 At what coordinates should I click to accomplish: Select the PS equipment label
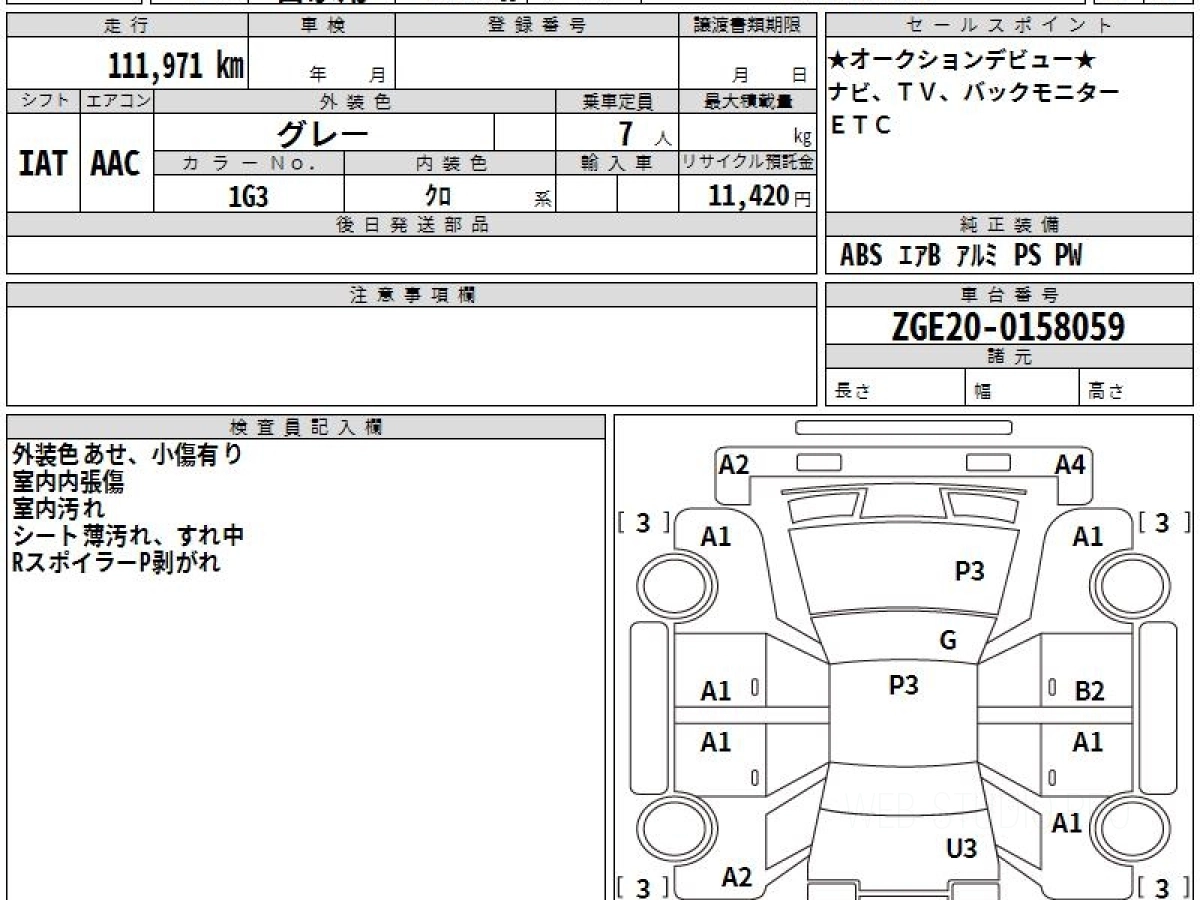coord(1027,256)
